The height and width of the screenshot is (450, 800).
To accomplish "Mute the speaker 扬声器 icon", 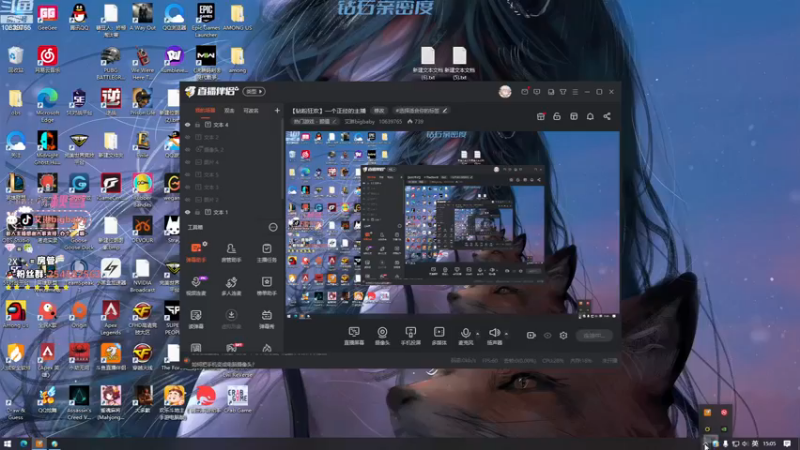I will coord(494,333).
